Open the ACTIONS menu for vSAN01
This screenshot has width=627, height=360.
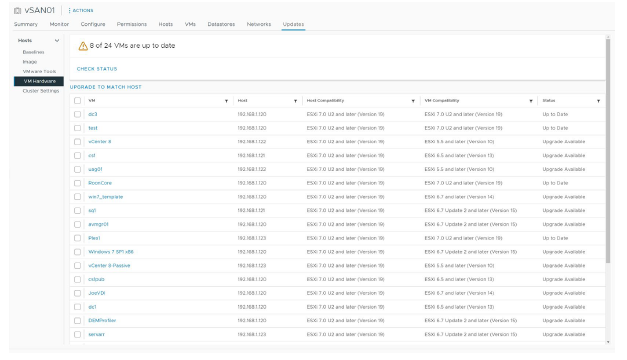click(81, 10)
